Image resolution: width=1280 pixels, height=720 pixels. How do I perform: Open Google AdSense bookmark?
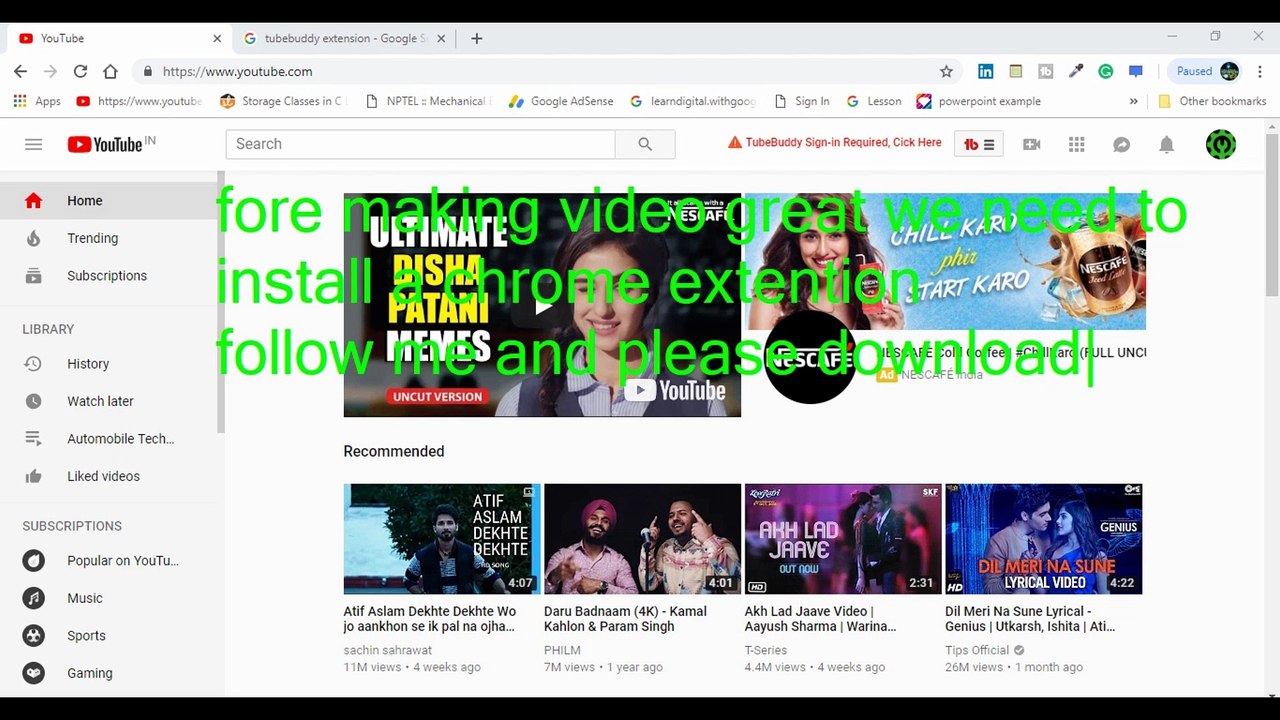(561, 101)
